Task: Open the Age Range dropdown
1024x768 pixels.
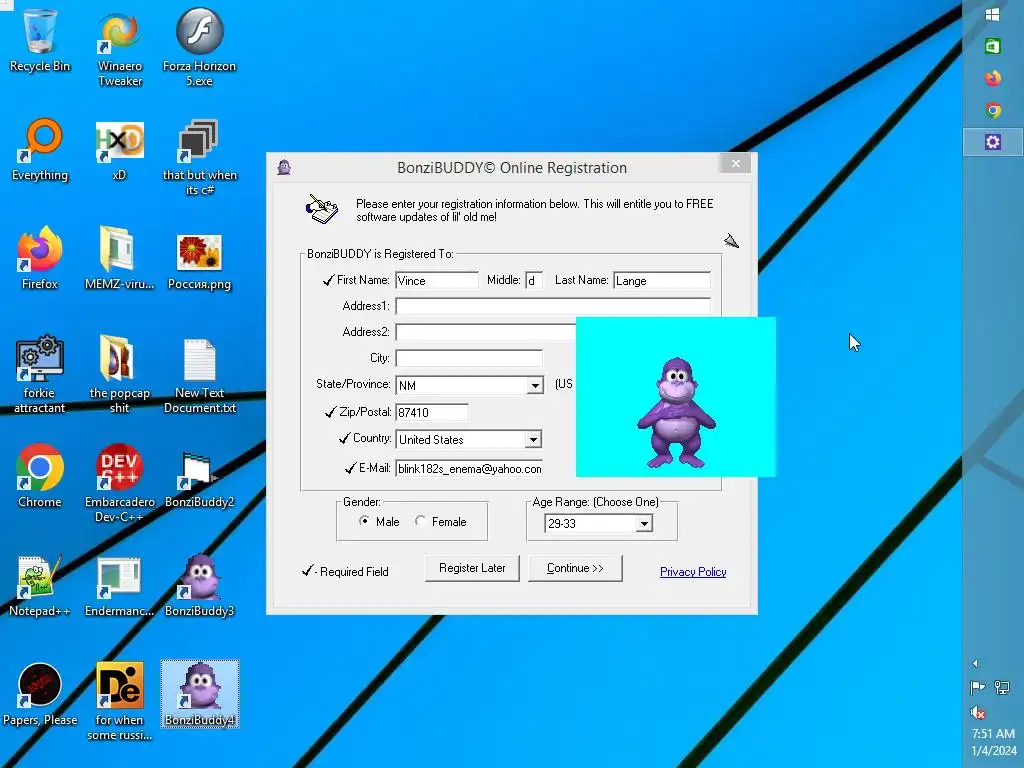Action: 644,523
